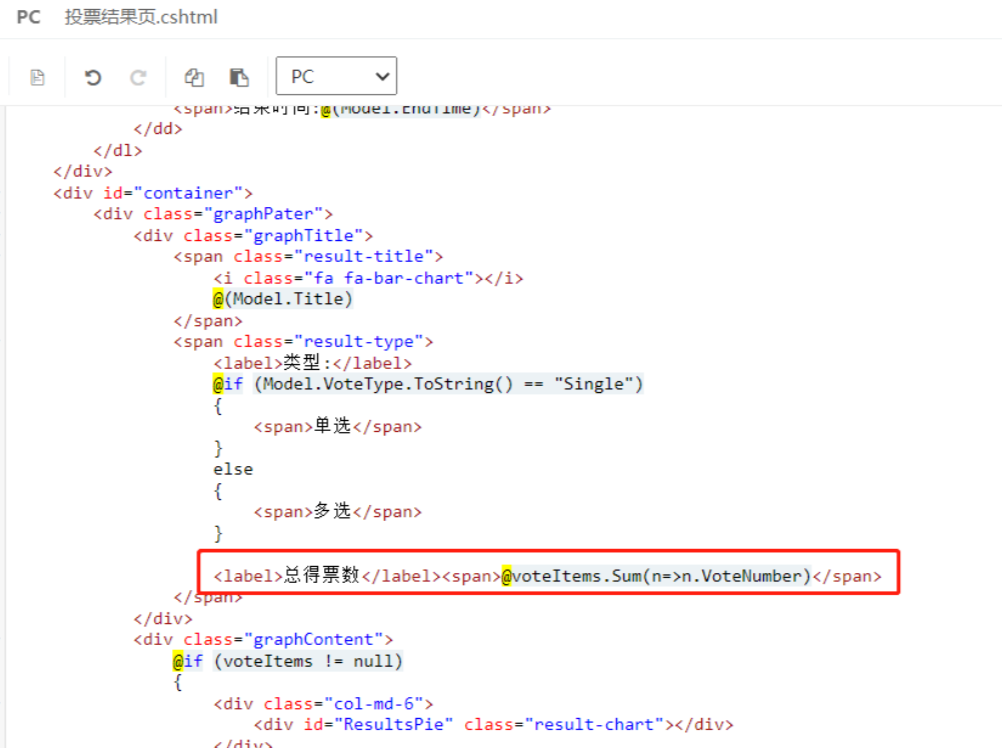Click the paste clipboard icon
This screenshot has height=748, width=1002.
239,77
